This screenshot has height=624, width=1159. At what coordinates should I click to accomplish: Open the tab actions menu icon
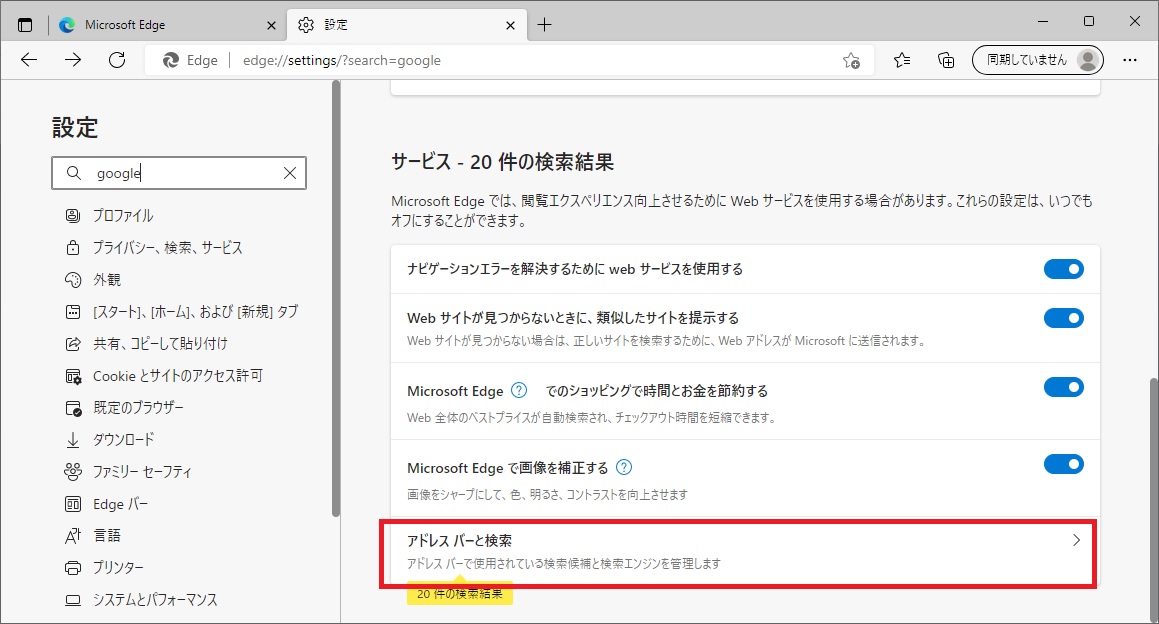[x=25, y=24]
